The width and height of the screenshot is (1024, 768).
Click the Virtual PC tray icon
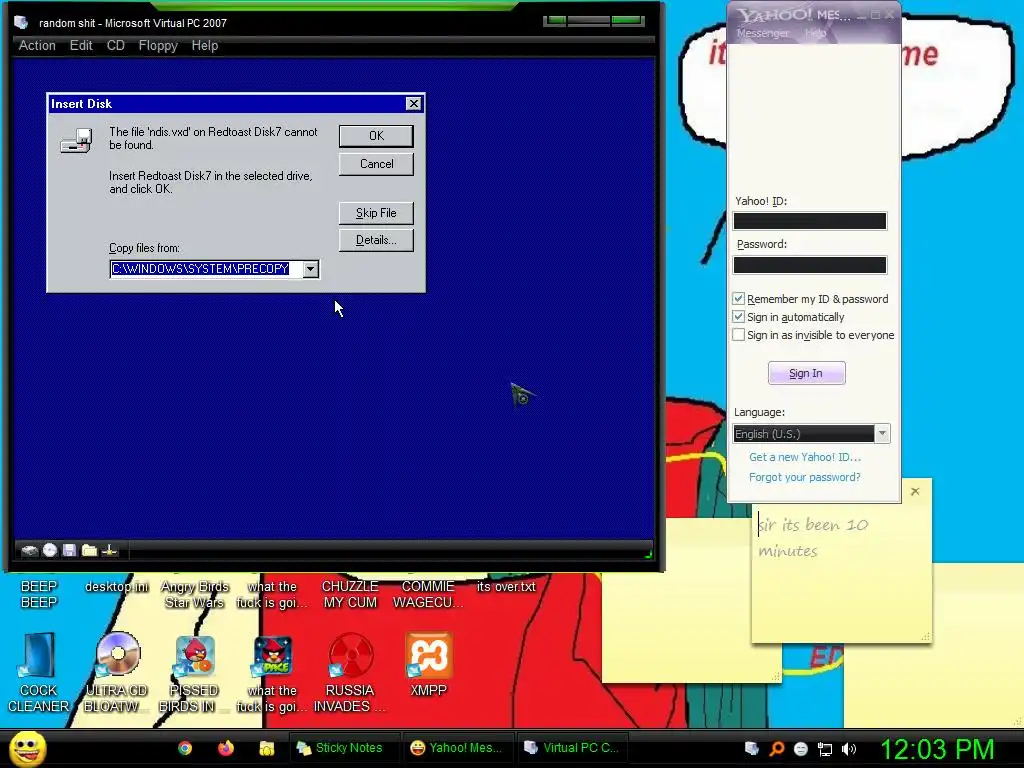coord(752,748)
